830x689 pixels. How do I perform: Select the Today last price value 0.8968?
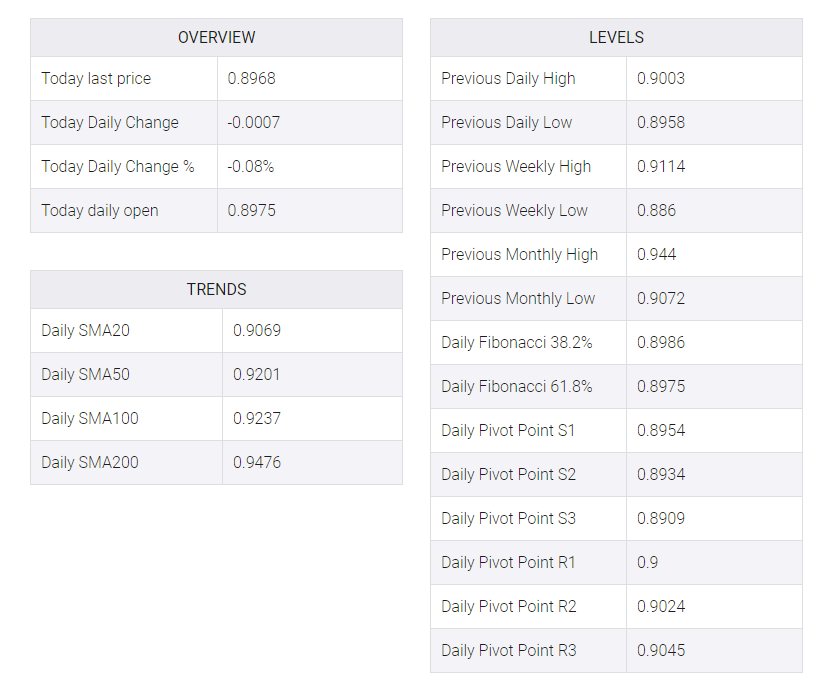[251, 78]
